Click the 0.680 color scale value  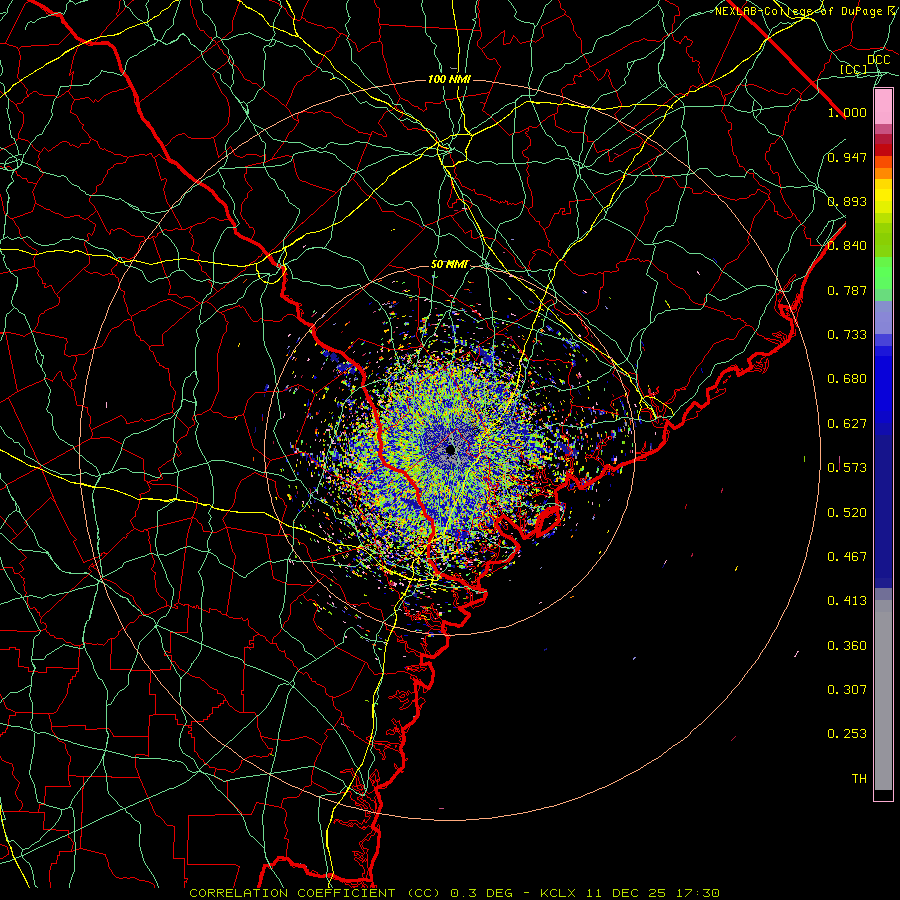[847, 379]
